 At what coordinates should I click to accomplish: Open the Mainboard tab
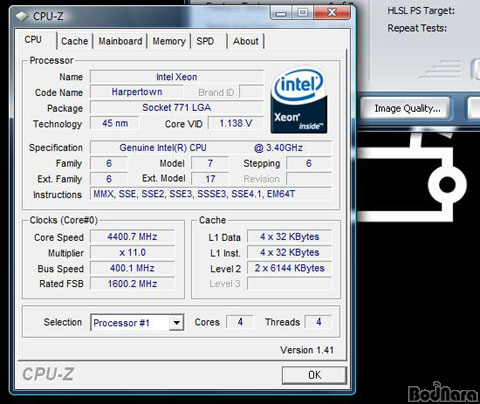pyautogui.click(x=120, y=41)
